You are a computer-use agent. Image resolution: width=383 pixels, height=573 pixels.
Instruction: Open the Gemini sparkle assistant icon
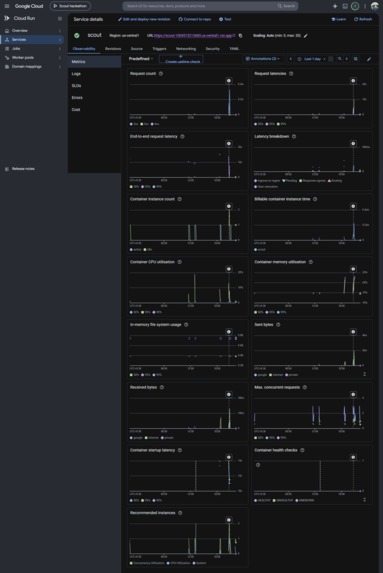pyautogui.click(x=335, y=6)
